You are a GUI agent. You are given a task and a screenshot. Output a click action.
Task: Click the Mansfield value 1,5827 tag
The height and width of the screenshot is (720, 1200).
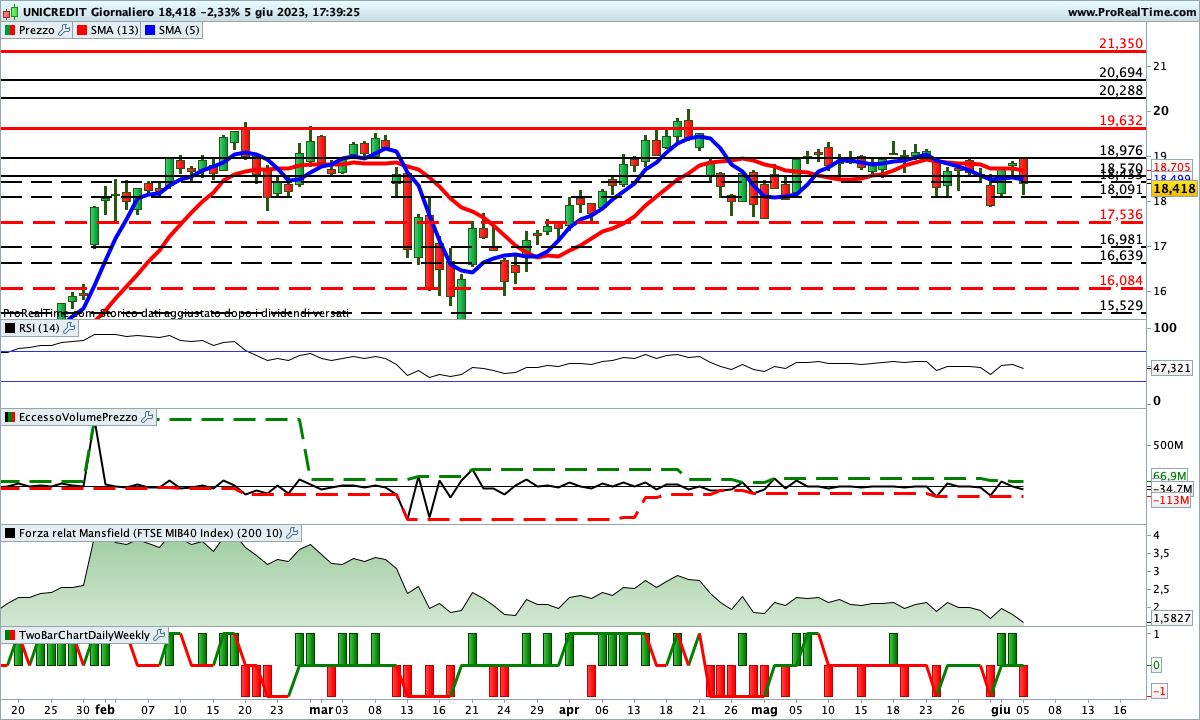tap(1171, 619)
